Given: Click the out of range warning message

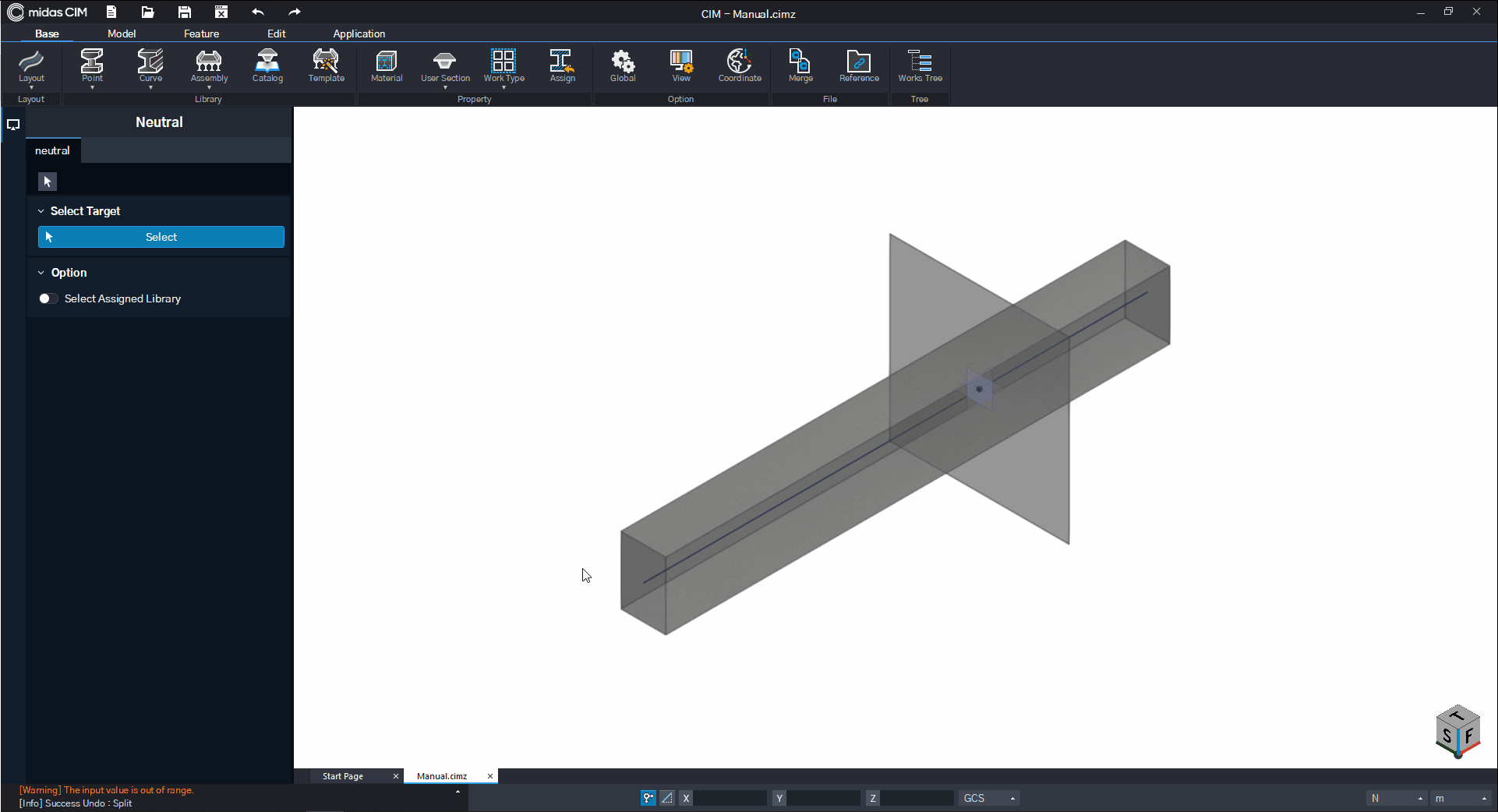Looking at the screenshot, I should 107,790.
